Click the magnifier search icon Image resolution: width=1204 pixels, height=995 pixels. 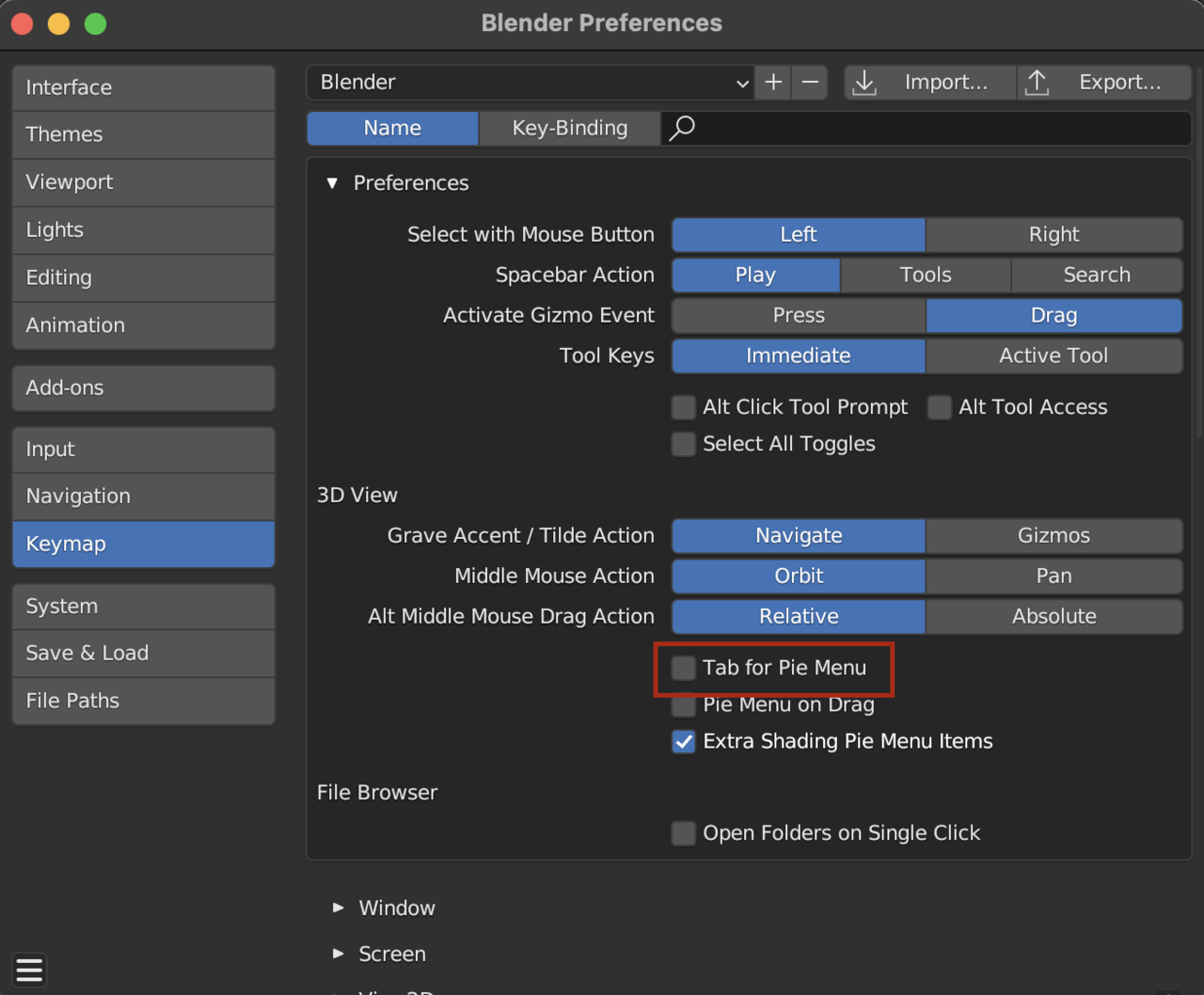click(682, 128)
